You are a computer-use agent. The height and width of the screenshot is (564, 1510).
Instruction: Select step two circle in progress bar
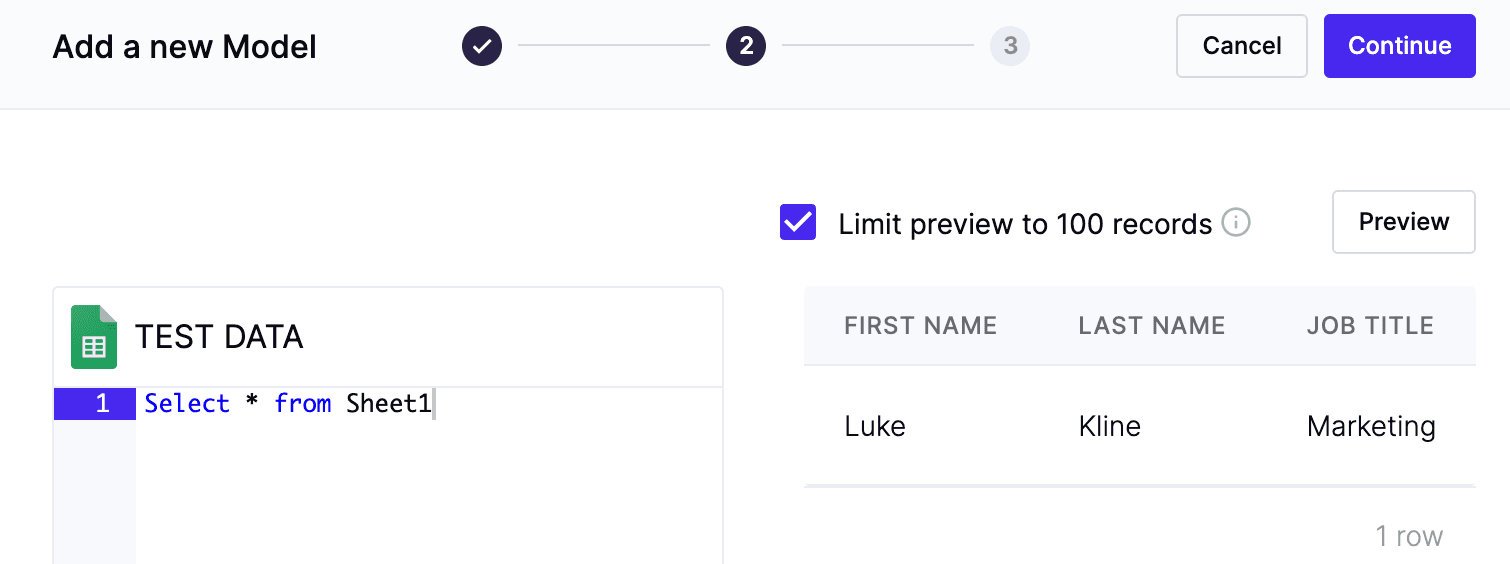pos(746,46)
